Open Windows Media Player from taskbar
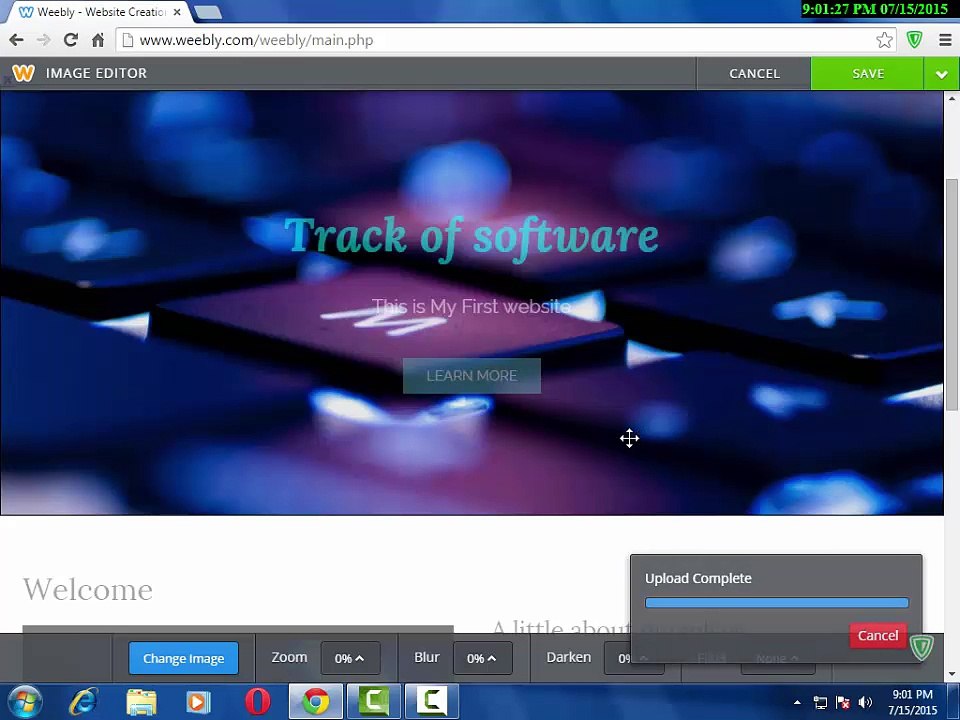960x720 pixels. [x=198, y=702]
